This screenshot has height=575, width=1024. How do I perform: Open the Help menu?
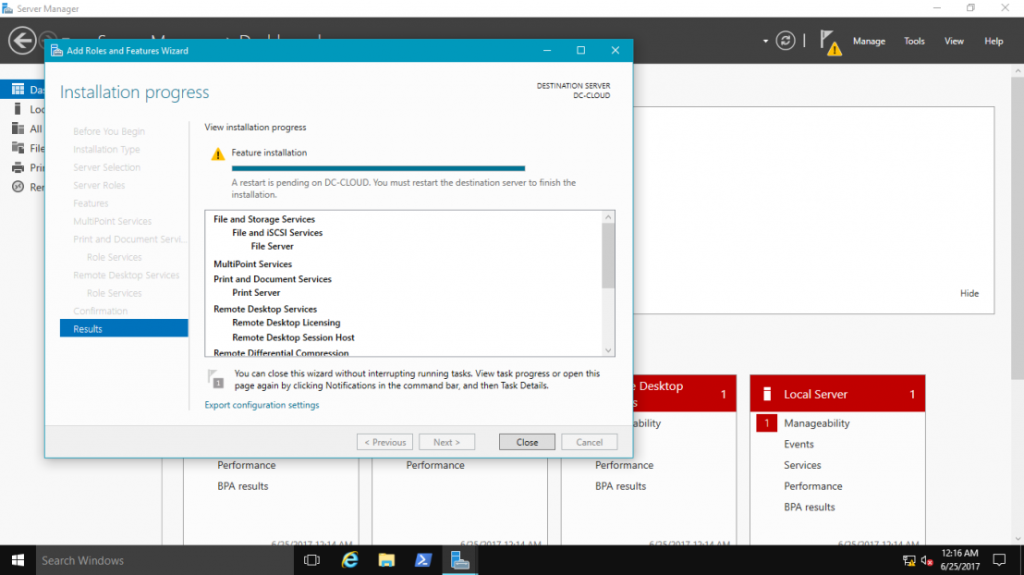coord(993,41)
